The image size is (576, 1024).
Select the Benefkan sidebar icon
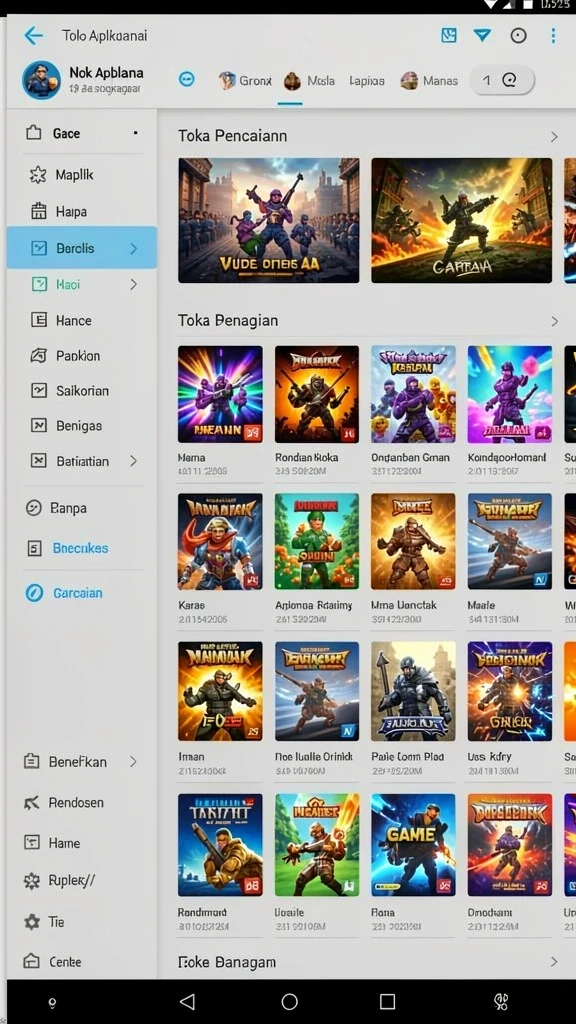31,761
